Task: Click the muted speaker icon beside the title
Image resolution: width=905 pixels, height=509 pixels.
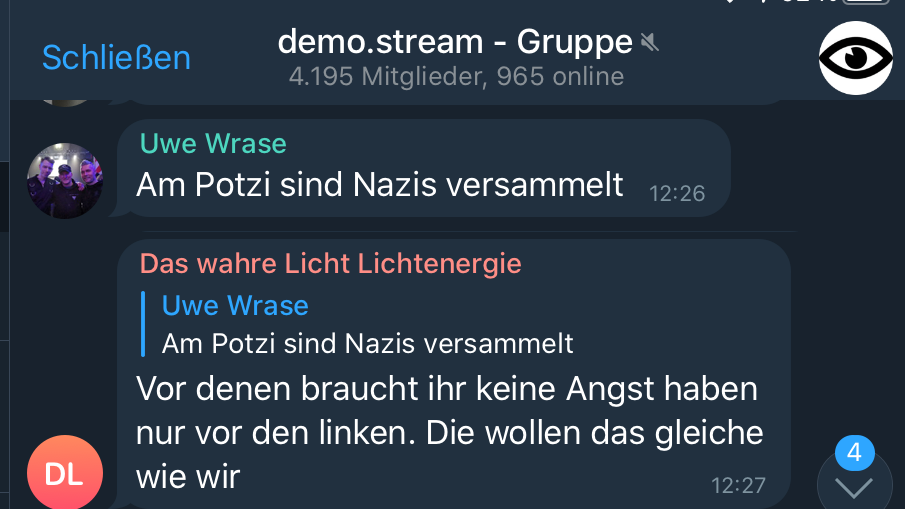Action: [x=650, y=42]
